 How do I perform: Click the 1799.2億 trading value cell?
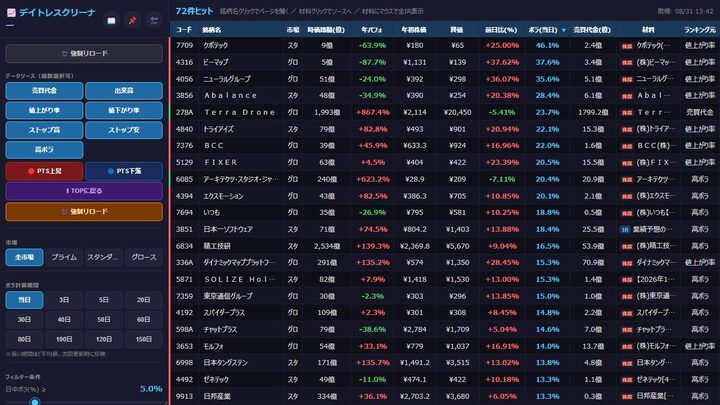coord(593,112)
